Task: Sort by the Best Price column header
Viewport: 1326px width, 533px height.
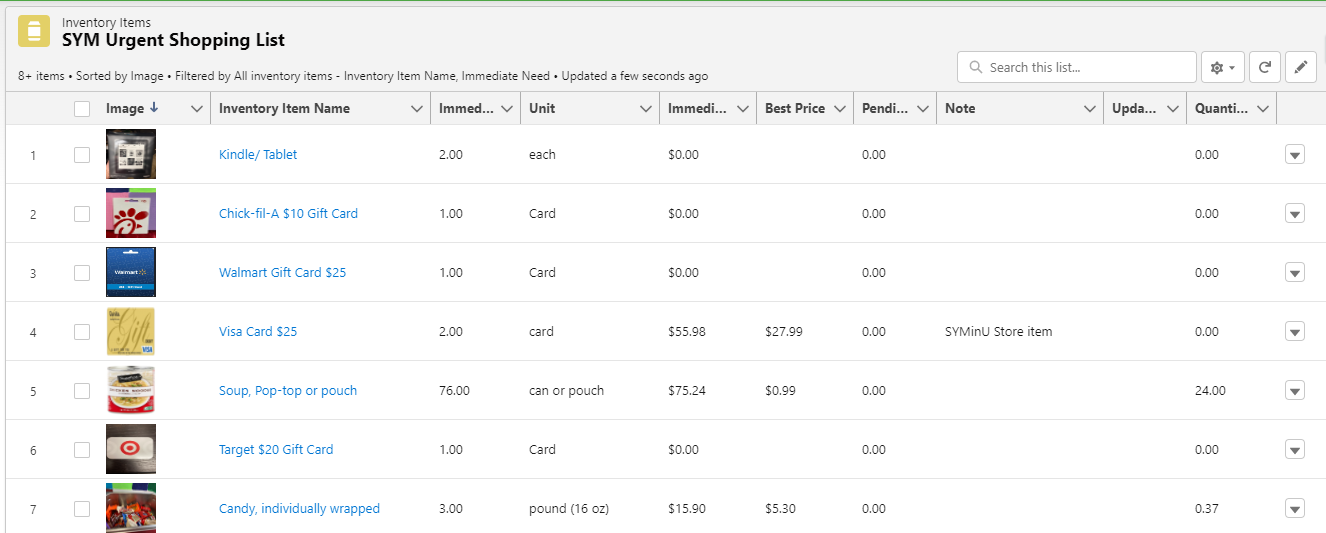Action: coord(794,108)
